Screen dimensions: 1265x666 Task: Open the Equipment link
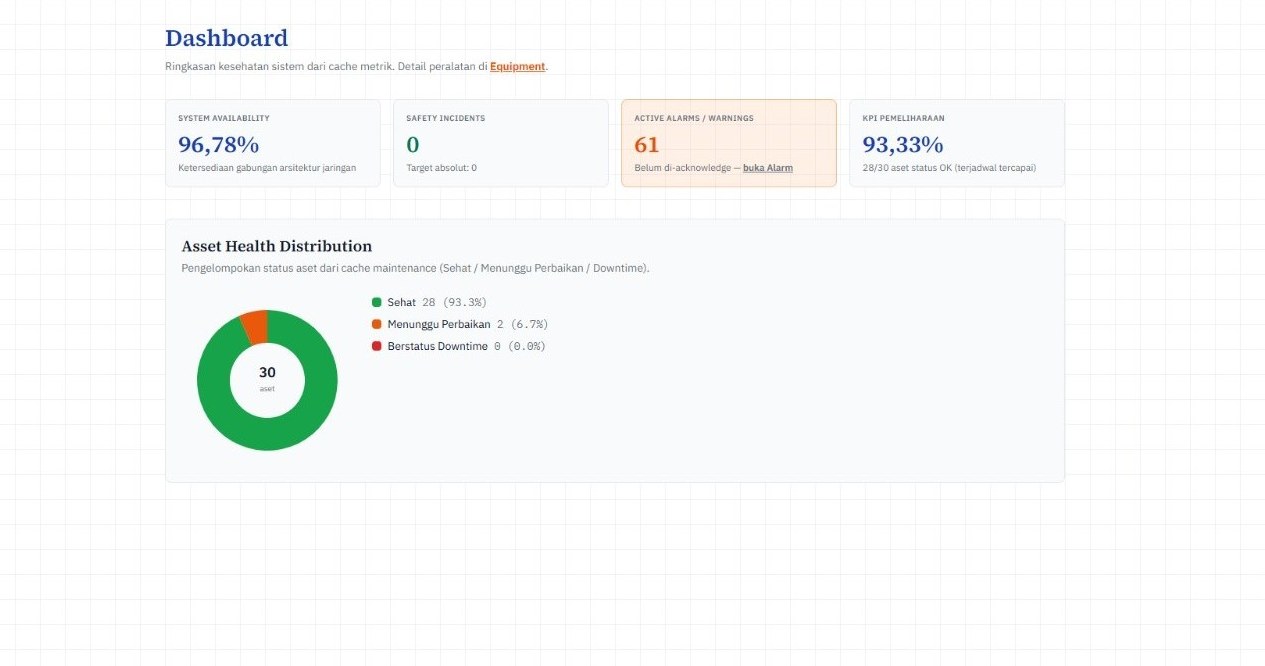click(517, 67)
